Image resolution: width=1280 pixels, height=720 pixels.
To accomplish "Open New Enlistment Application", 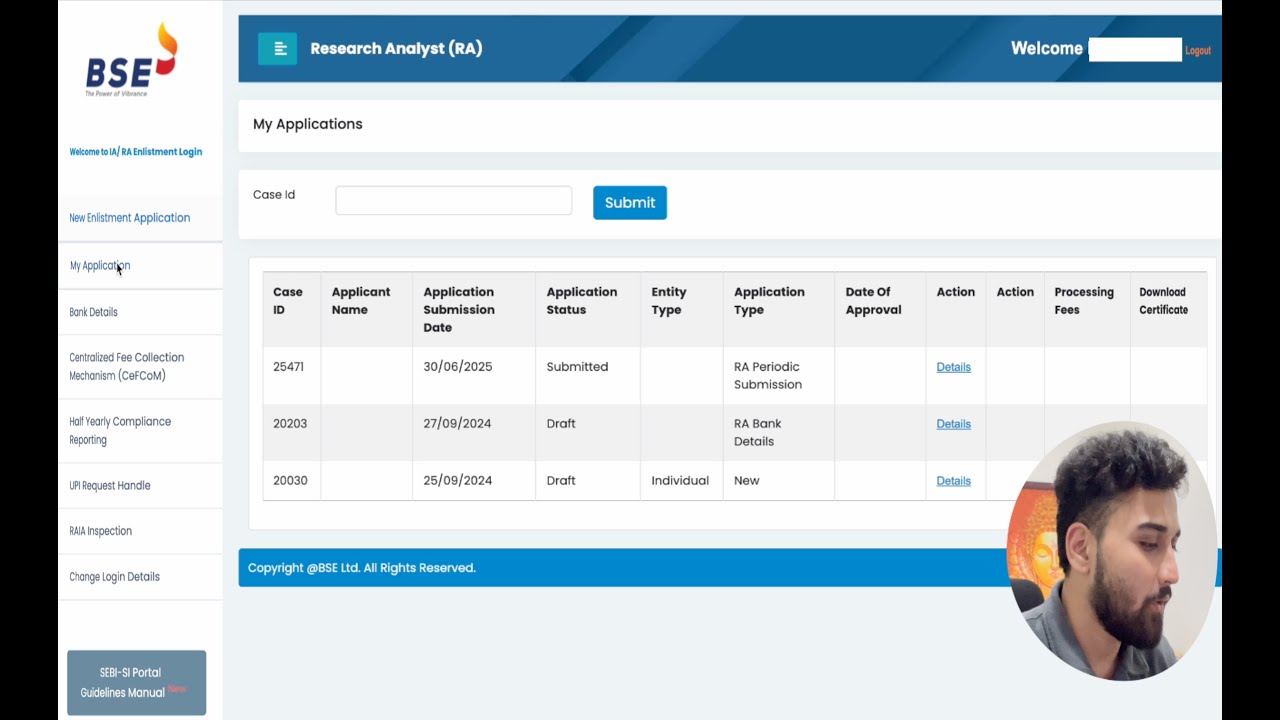I will click(130, 218).
